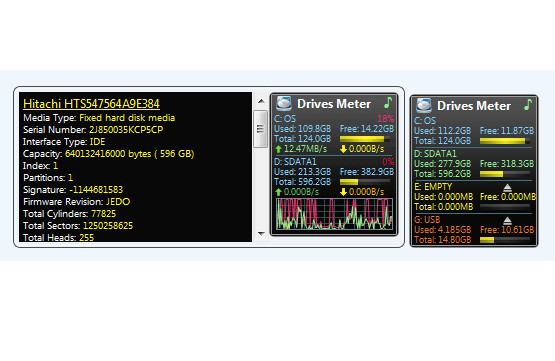The height and width of the screenshot is (361, 555).
Task: Click the Media Type line
Action: 99,118
